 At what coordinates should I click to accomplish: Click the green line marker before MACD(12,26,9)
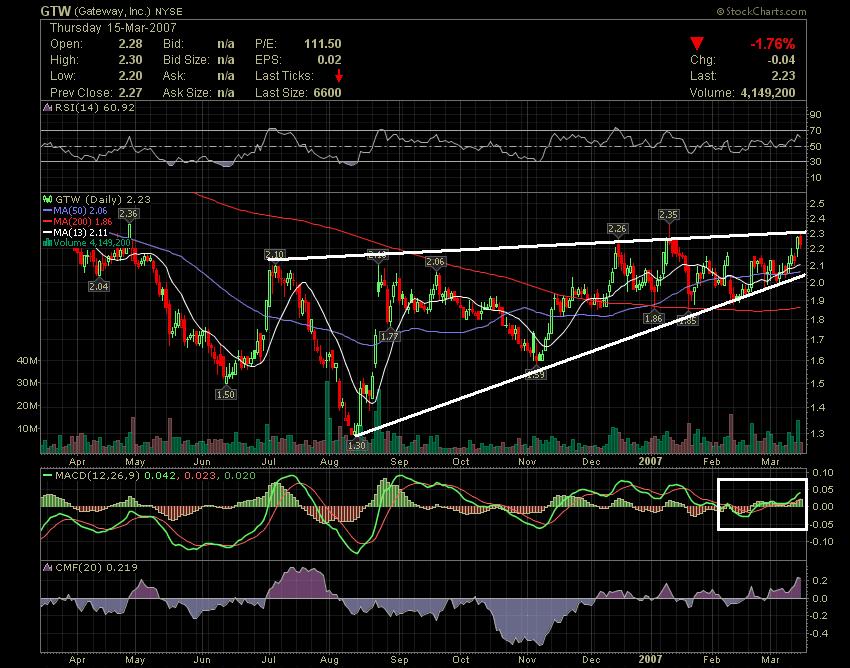tap(48, 476)
